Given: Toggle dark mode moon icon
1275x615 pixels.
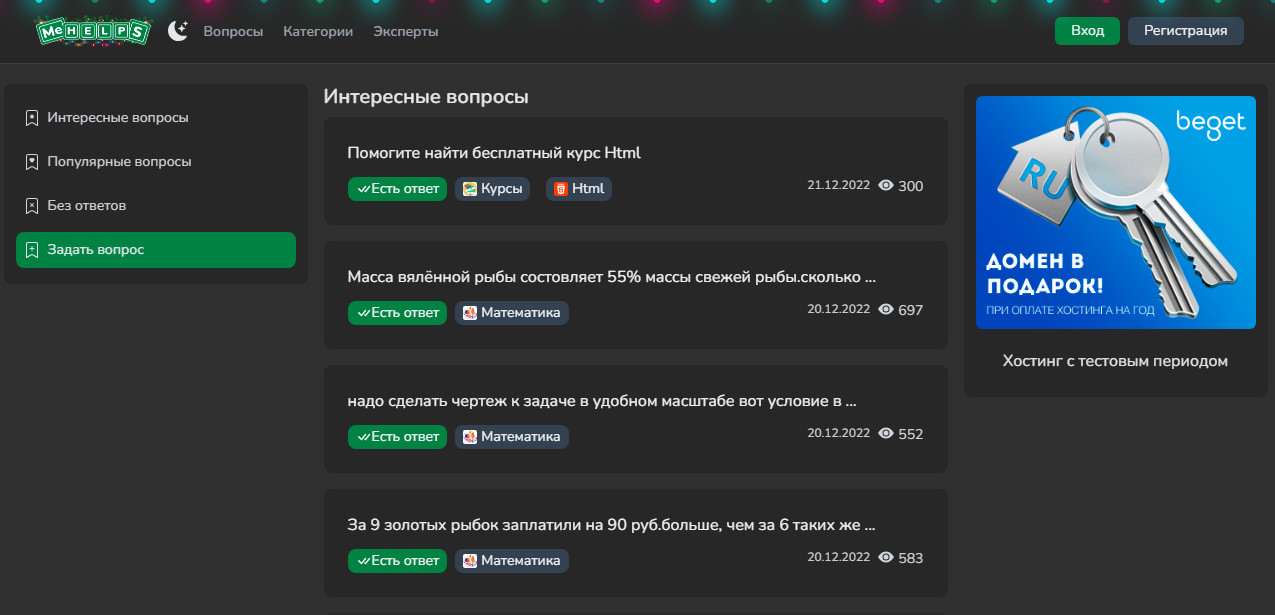Looking at the screenshot, I should (178, 31).
